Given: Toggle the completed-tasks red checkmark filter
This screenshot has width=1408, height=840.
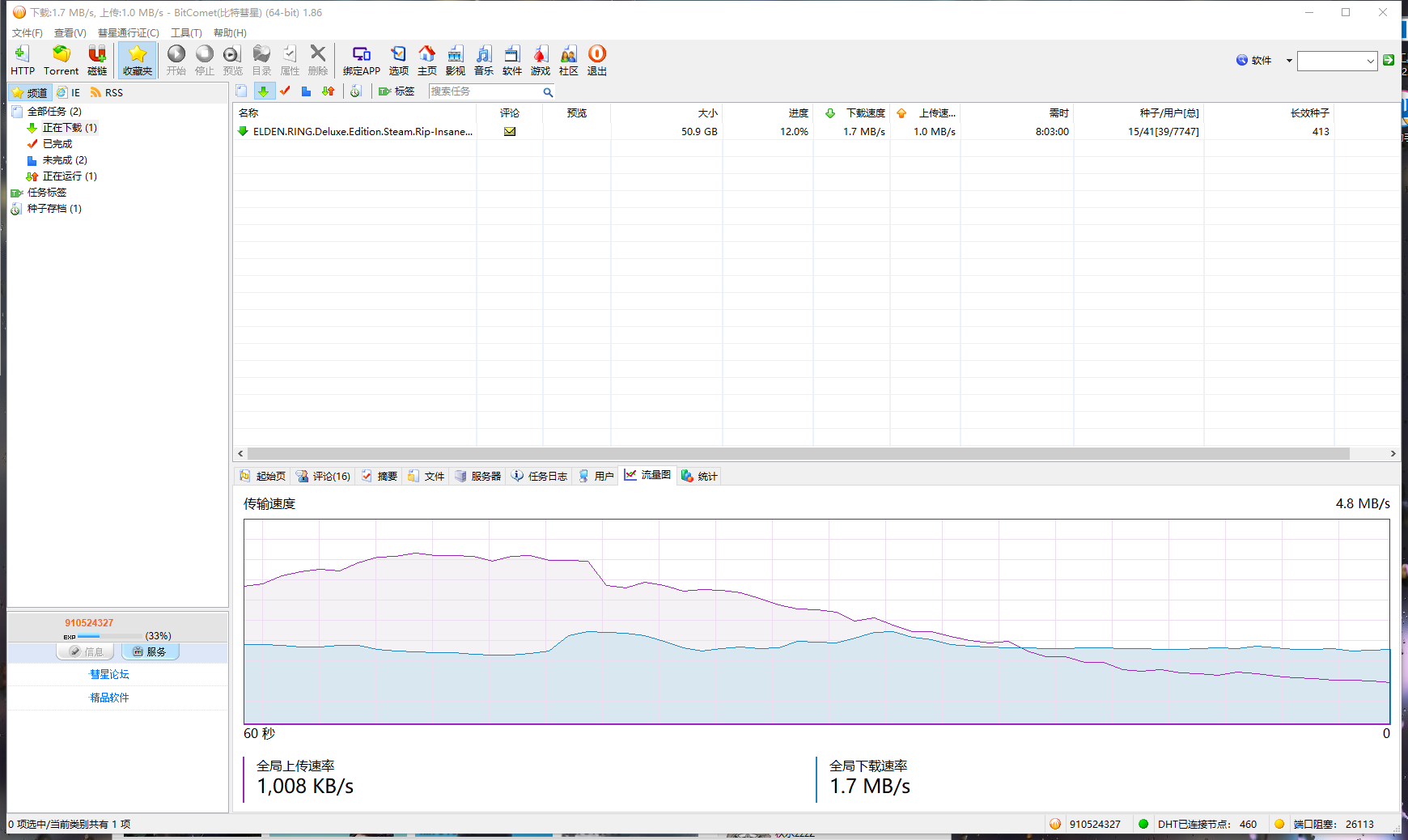Looking at the screenshot, I should pyautogui.click(x=285, y=91).
